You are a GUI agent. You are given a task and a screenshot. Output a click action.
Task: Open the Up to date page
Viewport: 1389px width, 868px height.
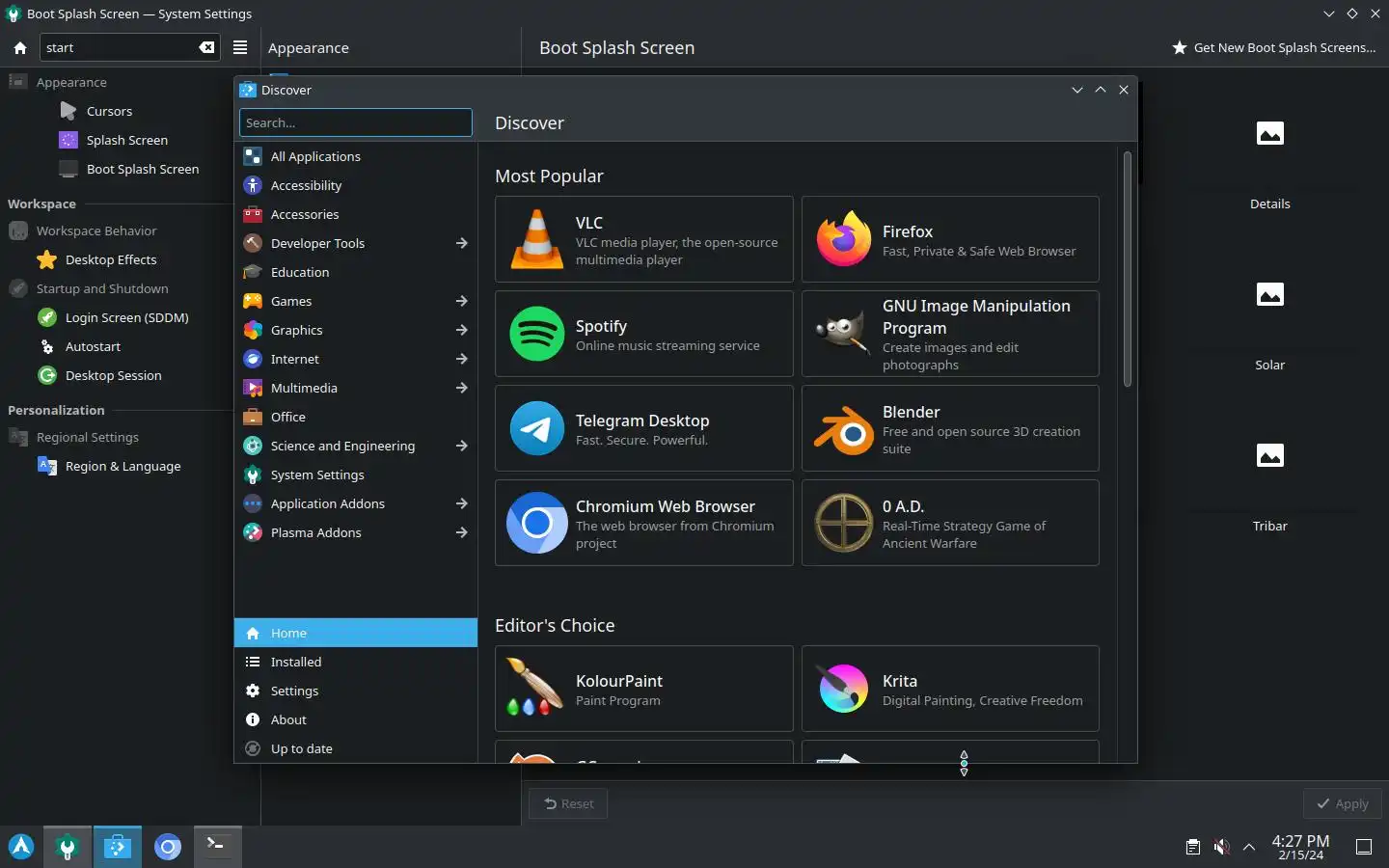tap(355, 748)
